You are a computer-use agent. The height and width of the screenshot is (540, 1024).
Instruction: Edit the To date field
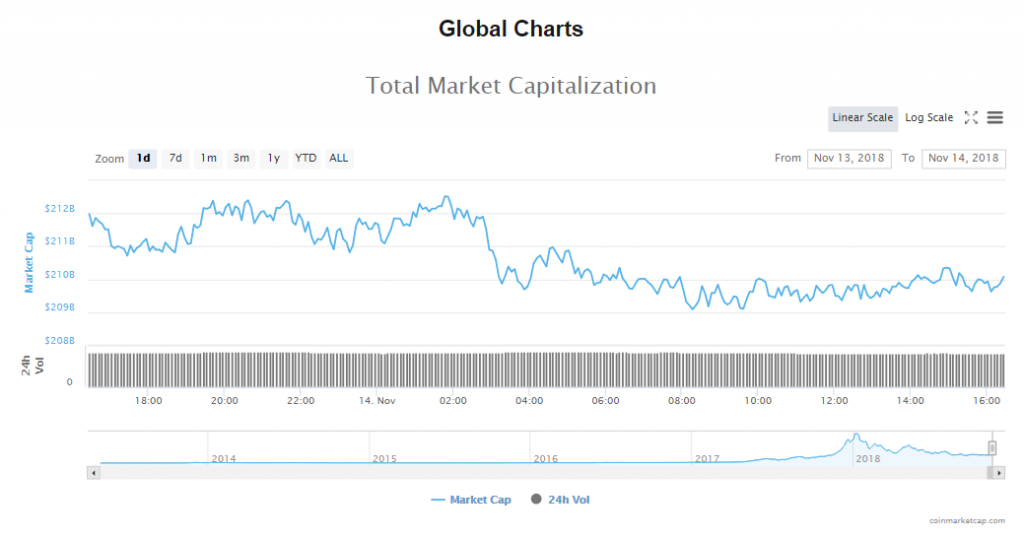[963, 158]
